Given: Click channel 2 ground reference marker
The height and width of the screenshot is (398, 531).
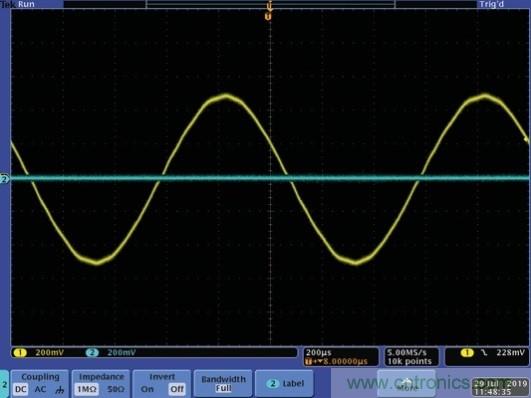Looking at the screenshot, I should tap(4, 179).
